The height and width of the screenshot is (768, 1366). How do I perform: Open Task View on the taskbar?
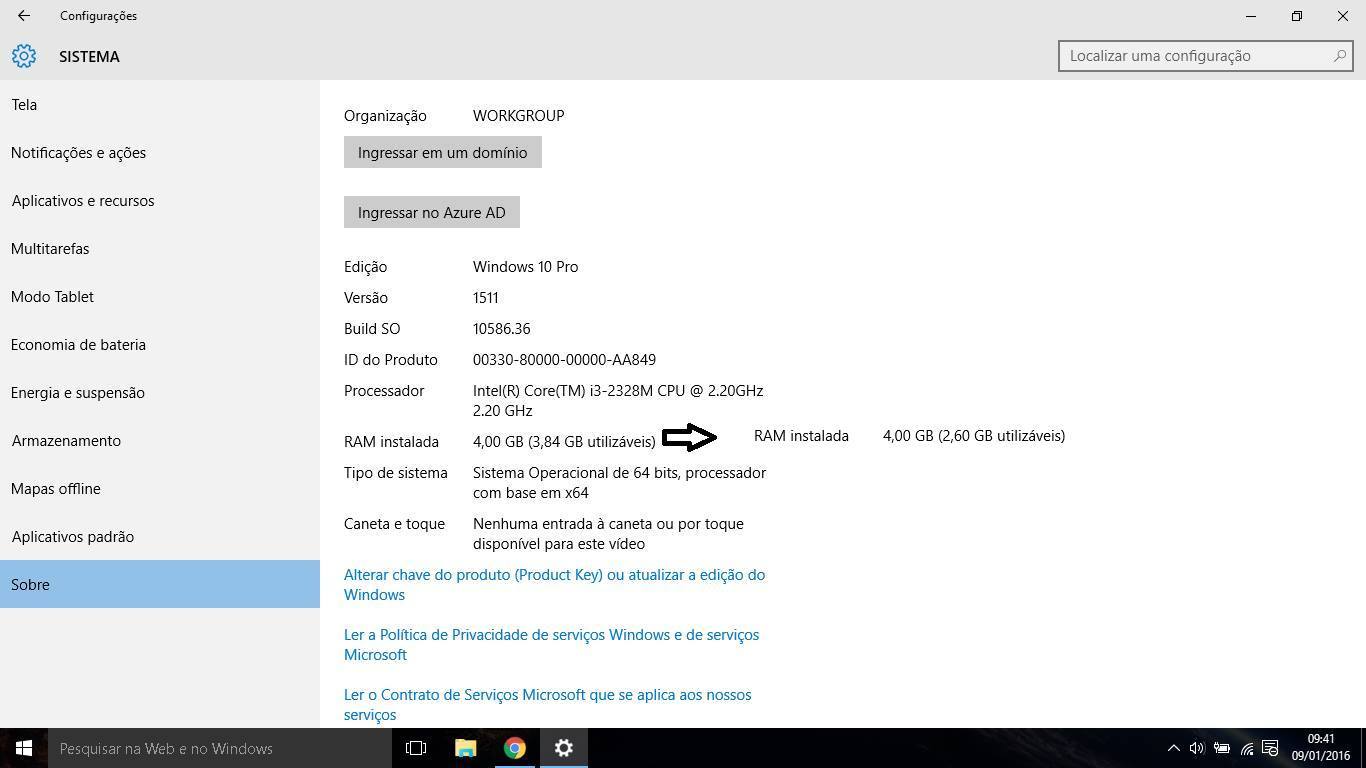(416, 748)
